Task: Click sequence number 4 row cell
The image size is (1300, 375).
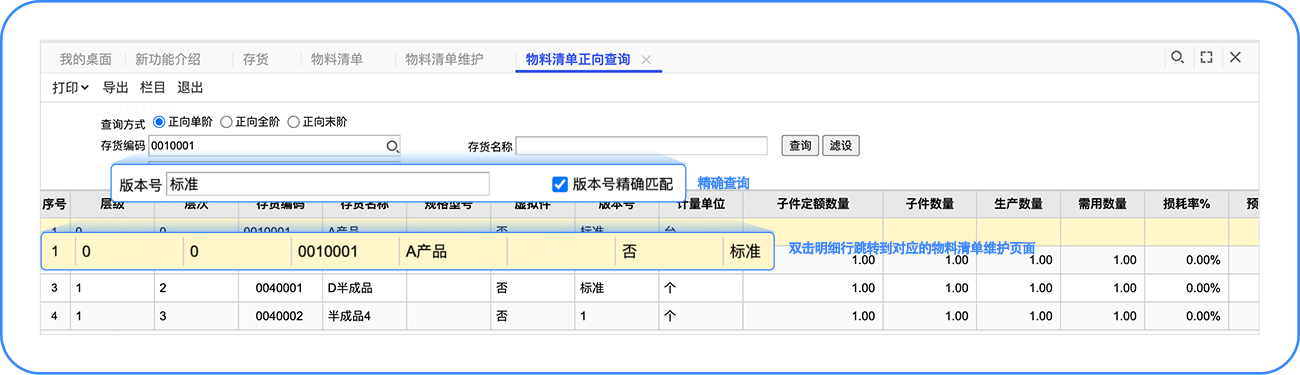Action: tap(54, 315)
